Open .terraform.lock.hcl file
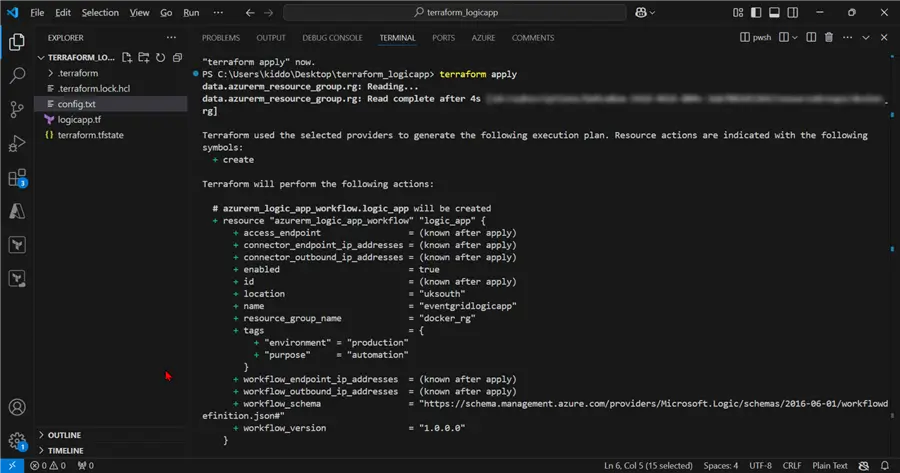Viewport: 900px width, 473px height. tap(111, 88)
